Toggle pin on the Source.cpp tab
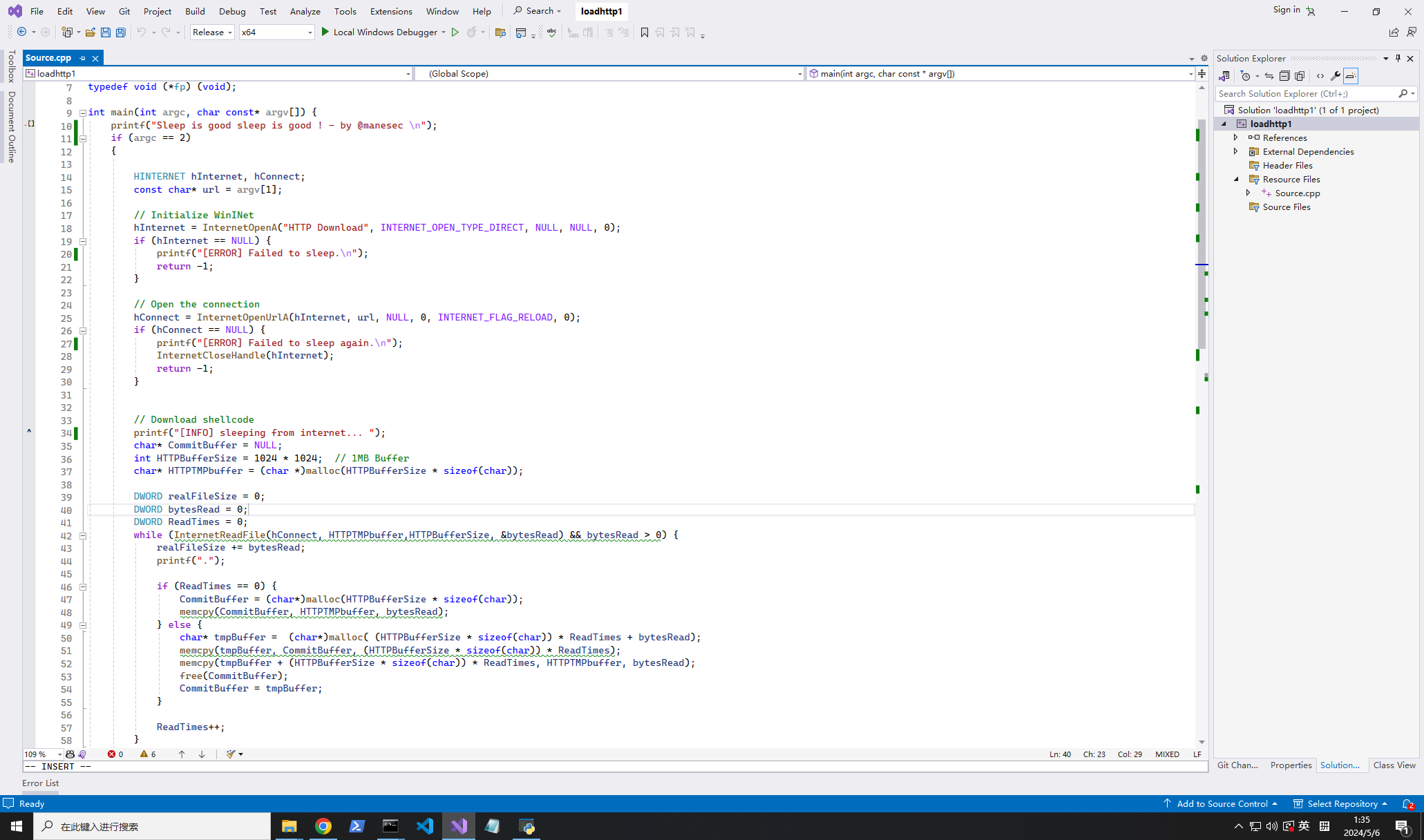 82,58
